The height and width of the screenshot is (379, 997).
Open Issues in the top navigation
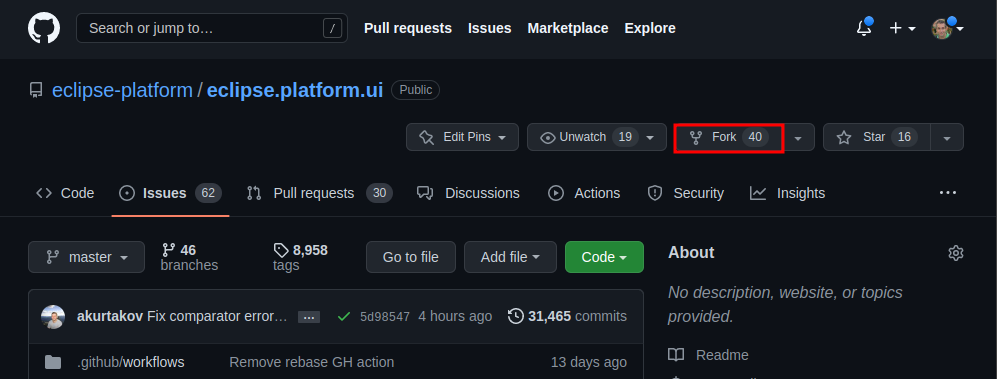(490, 28)
